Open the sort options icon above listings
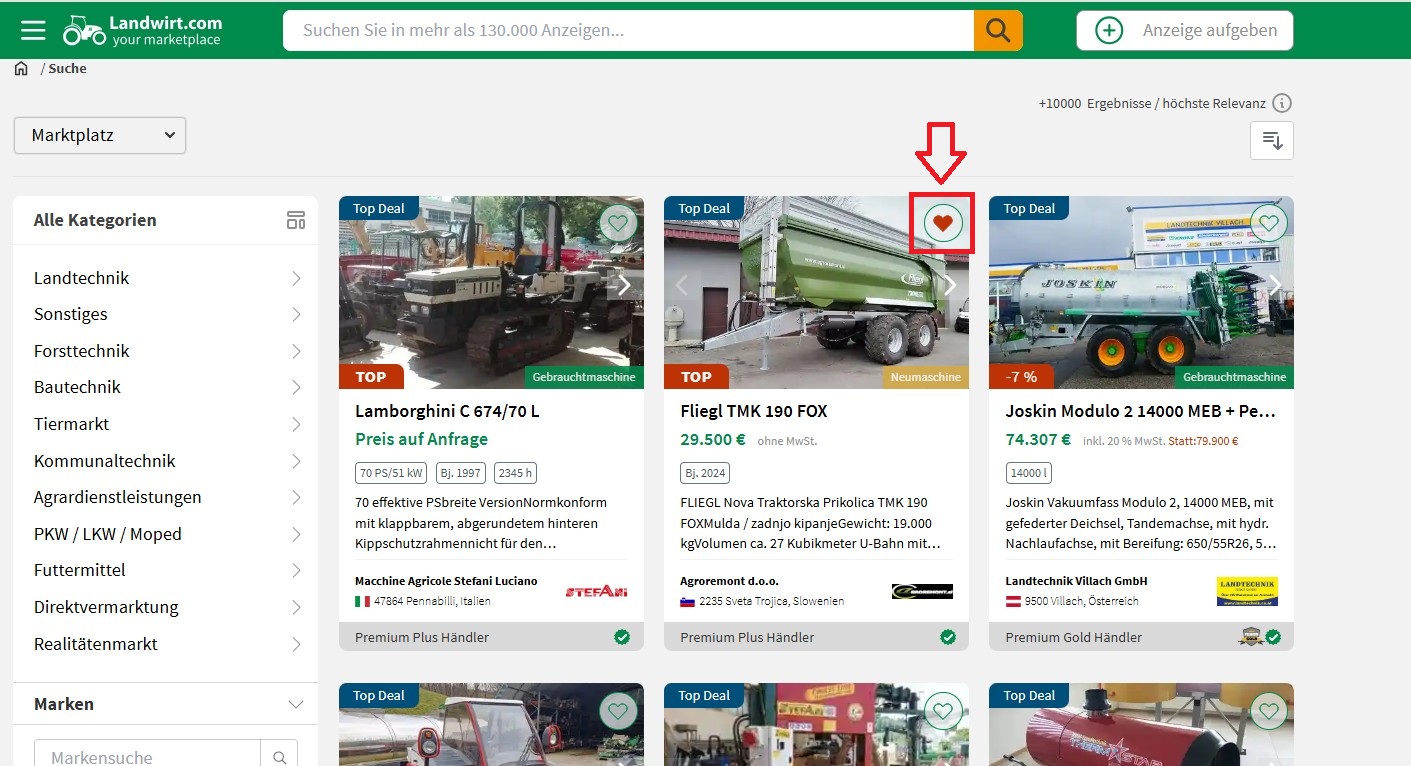Image resolution: width=1411 pixels, height=766 pixels. pyautogui.click(x=1271, y=140)
